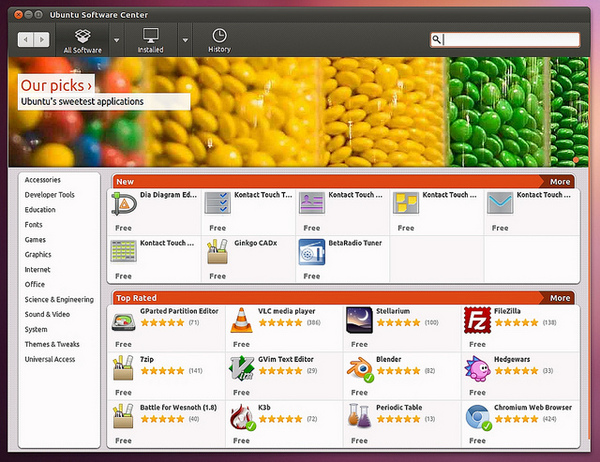This screenshot has height=462, width=600.
Task: Open Science & Engineering category
Action: pyautogui.click(x=59, y=299)
